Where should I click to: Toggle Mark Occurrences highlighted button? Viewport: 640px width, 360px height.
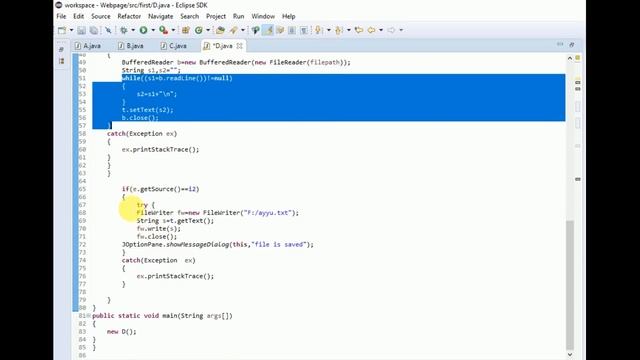268,30
